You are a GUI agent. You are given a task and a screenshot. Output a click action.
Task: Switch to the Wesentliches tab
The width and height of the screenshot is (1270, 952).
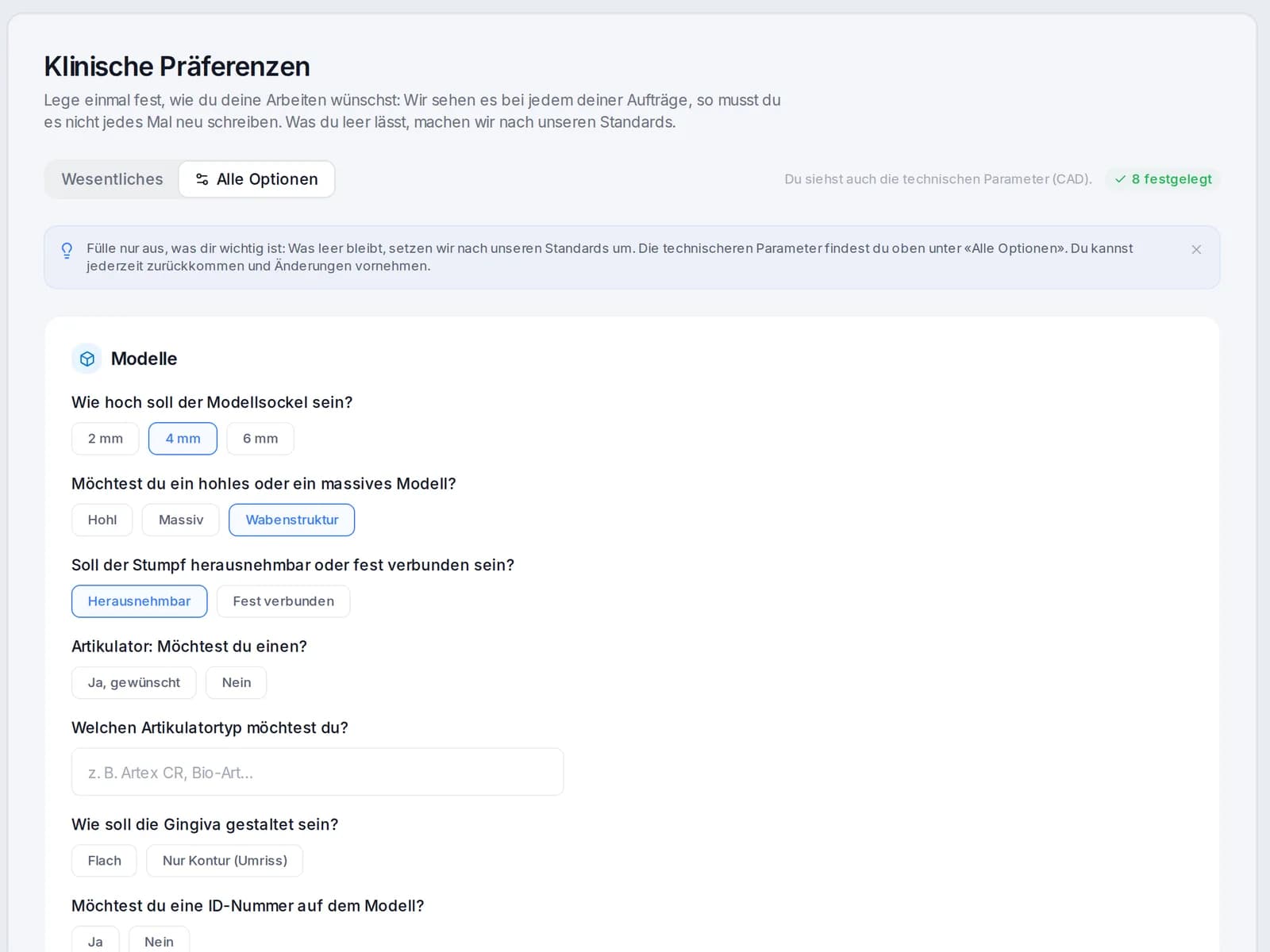[x=112, y=179]
